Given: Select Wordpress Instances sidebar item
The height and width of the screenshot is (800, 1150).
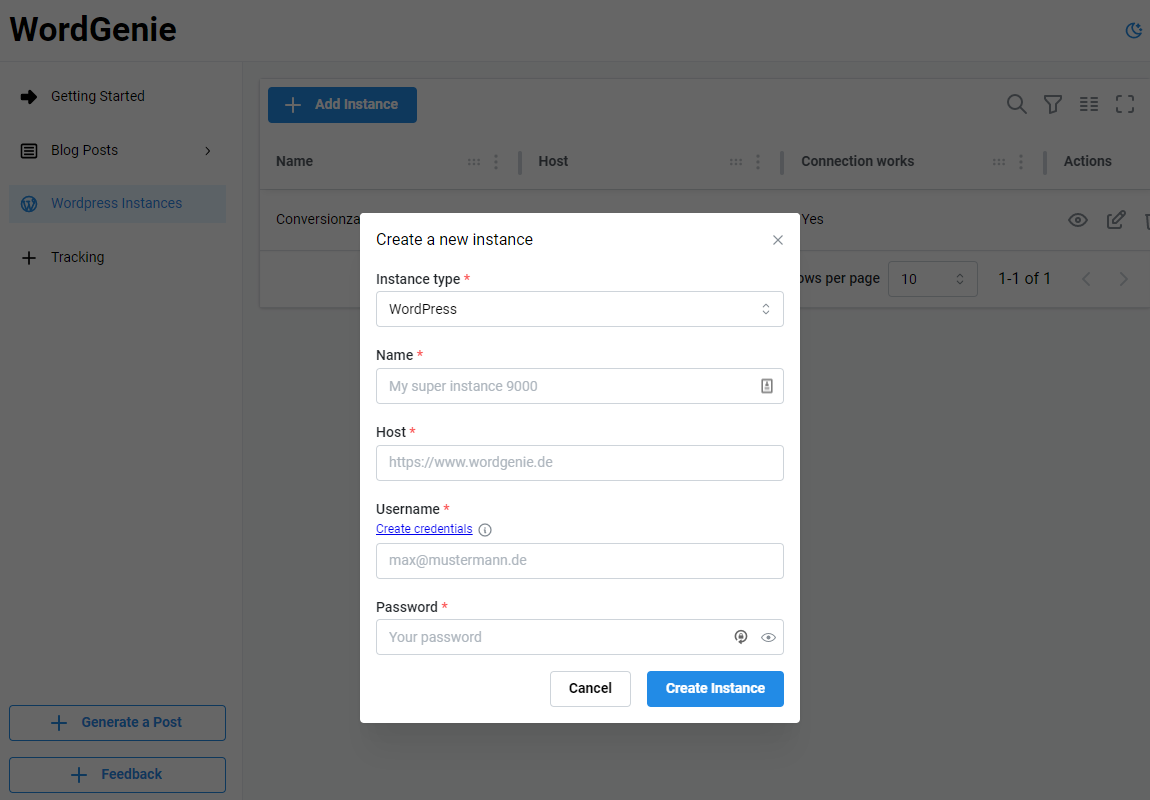Looking at the screenshot, I should 117,204.
